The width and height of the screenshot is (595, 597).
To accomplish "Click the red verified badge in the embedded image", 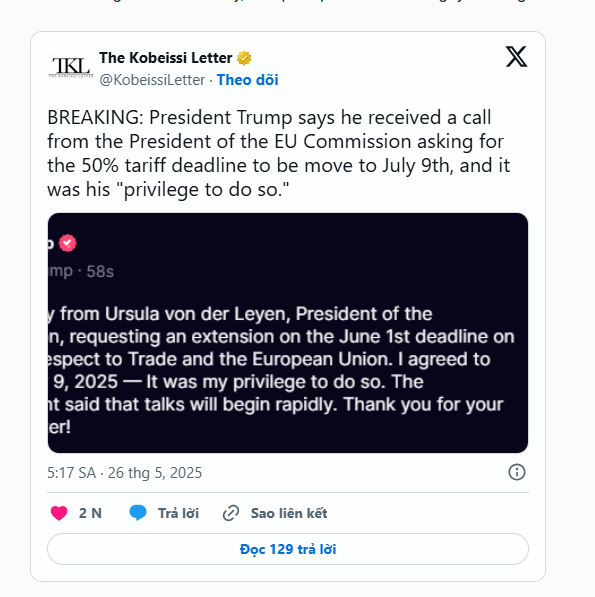I will pos(68,243).
